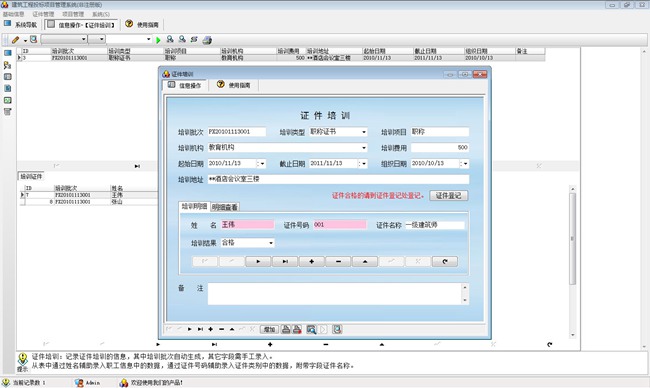Click the 培训费用 field showing 500

pos(440,148)
